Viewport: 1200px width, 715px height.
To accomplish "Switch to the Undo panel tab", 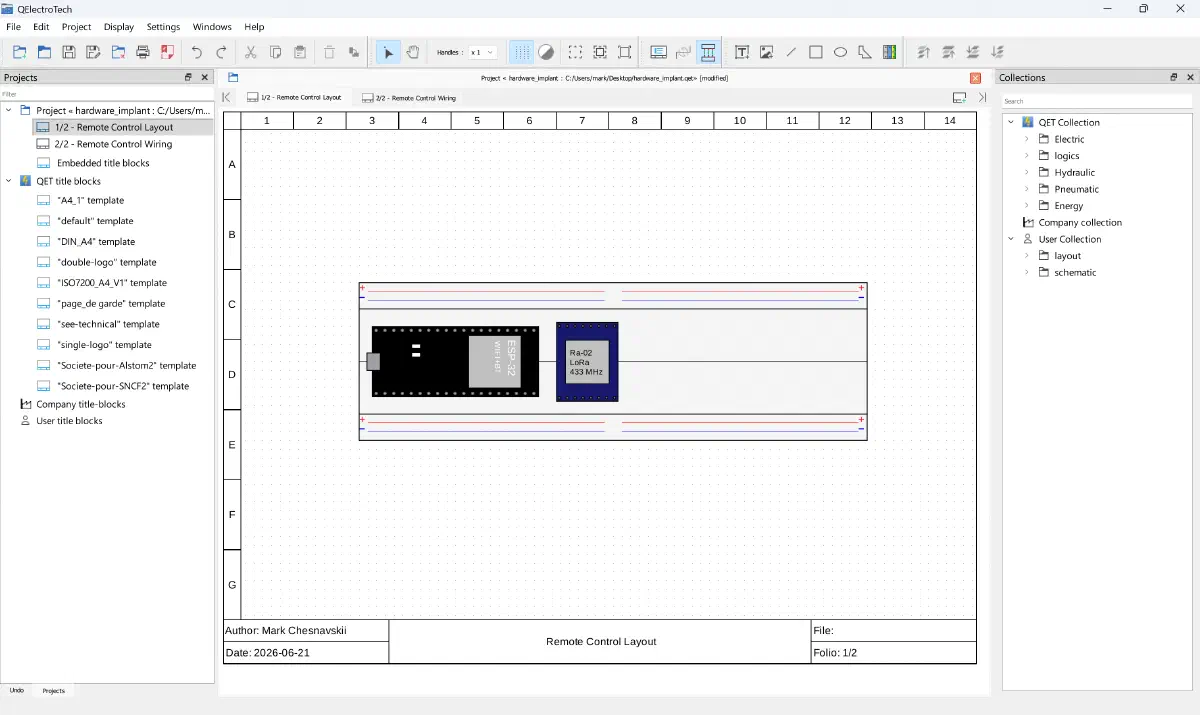I will (17, 690).
